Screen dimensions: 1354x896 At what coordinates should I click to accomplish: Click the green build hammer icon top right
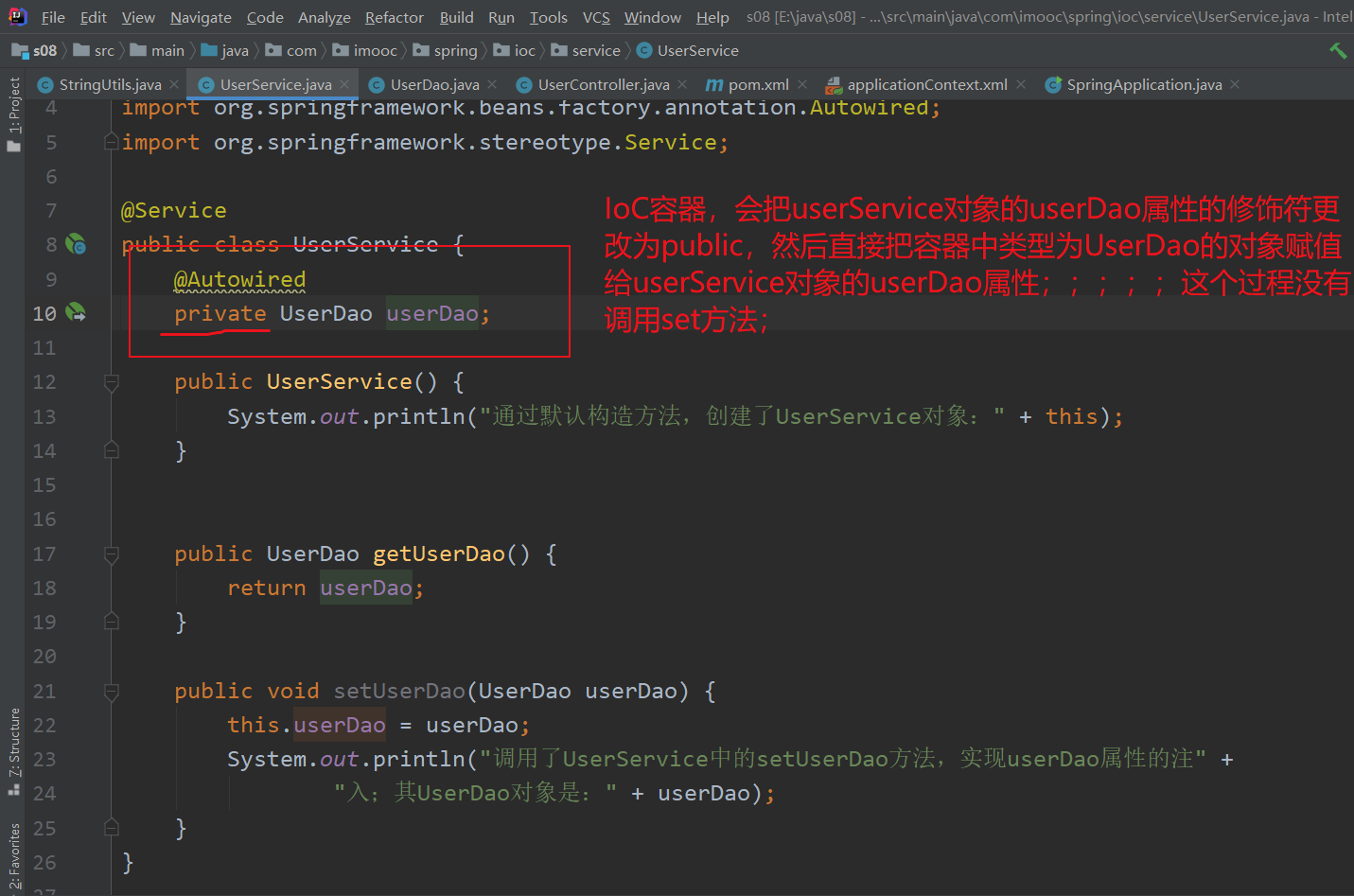(x=1338, y=50)
